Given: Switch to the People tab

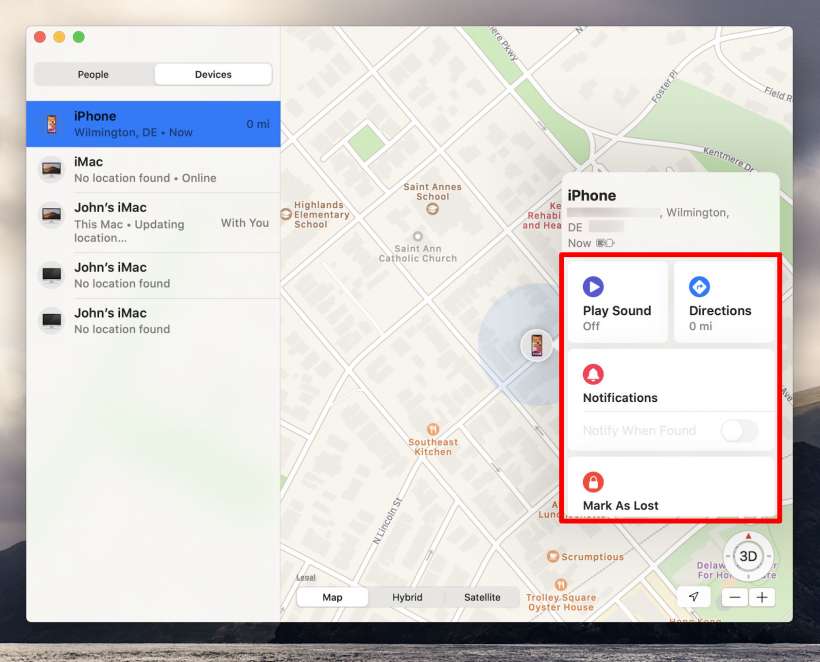Looking at the screenshot, I should point(94,74).
